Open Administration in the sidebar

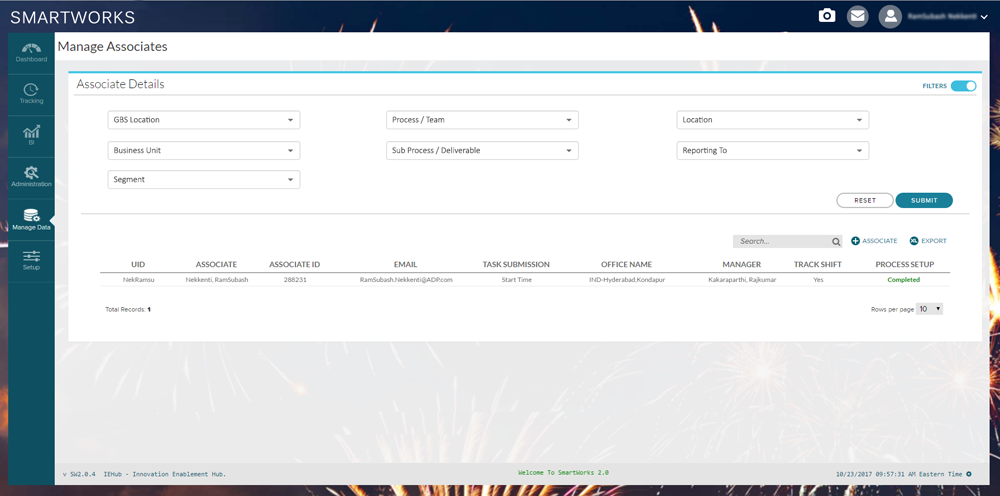coord(31,177)
